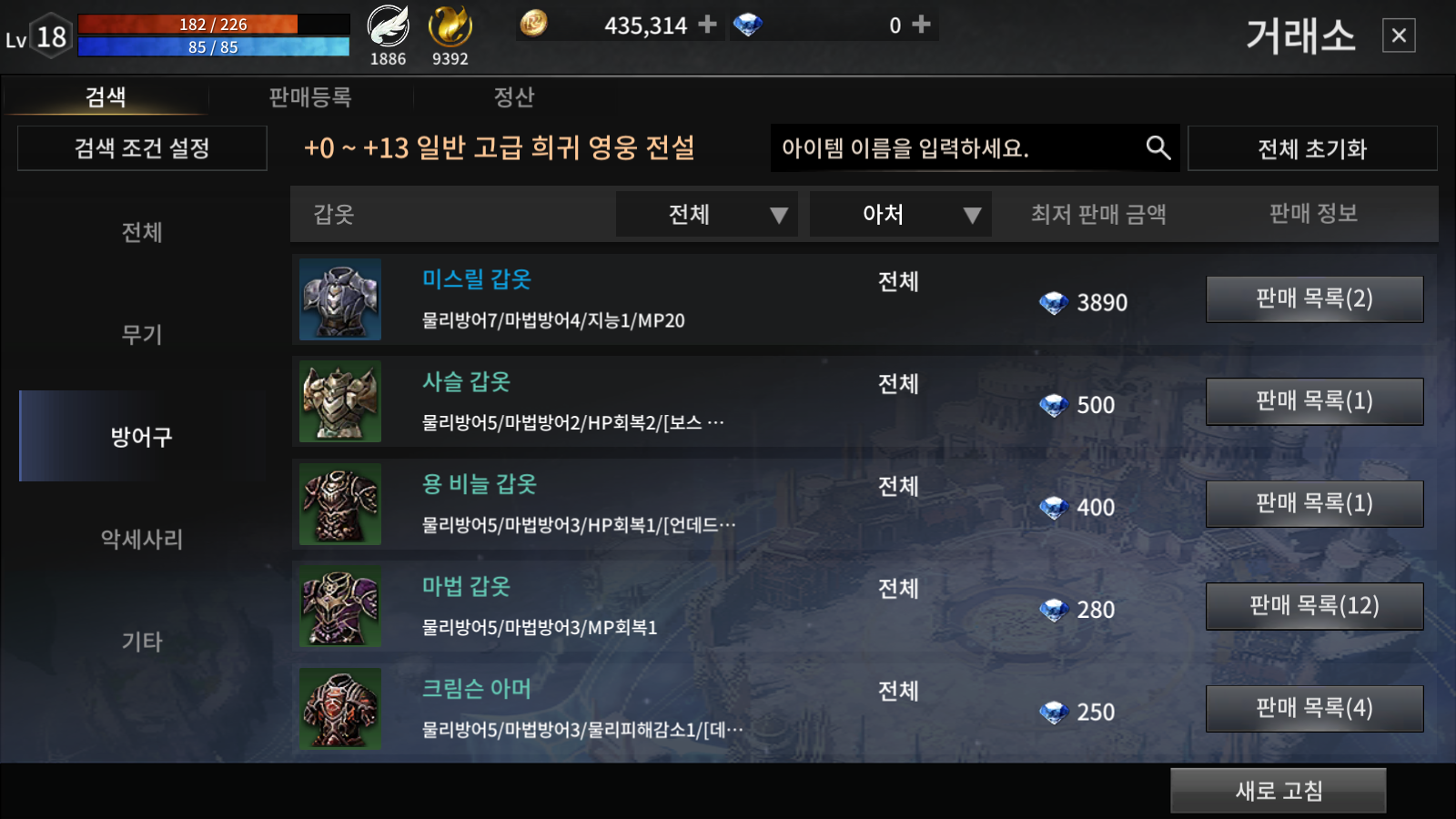Click the 새로 고침 refresh button

[x=1279, y=791]
